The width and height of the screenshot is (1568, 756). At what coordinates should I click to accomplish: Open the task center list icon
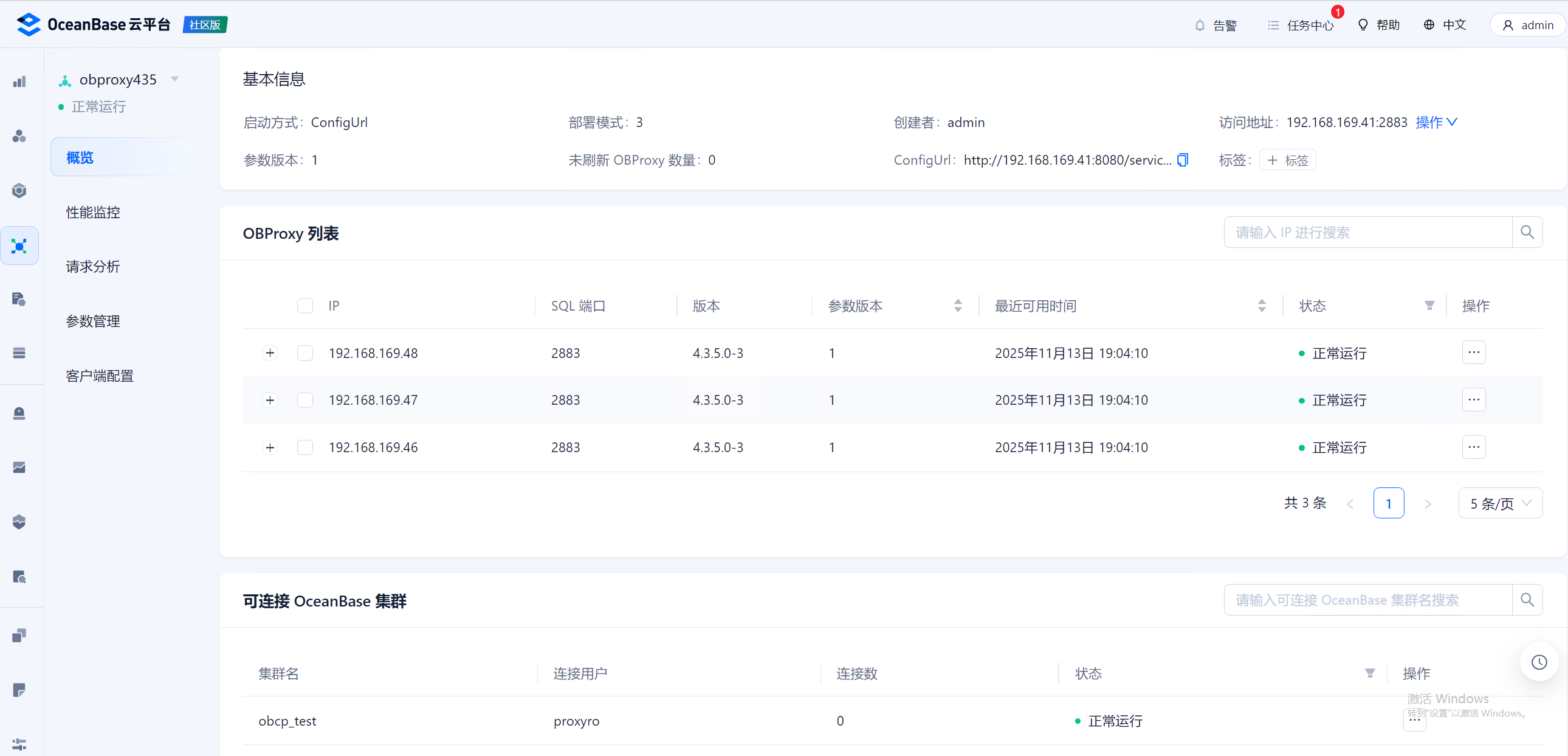[1273, 26]
